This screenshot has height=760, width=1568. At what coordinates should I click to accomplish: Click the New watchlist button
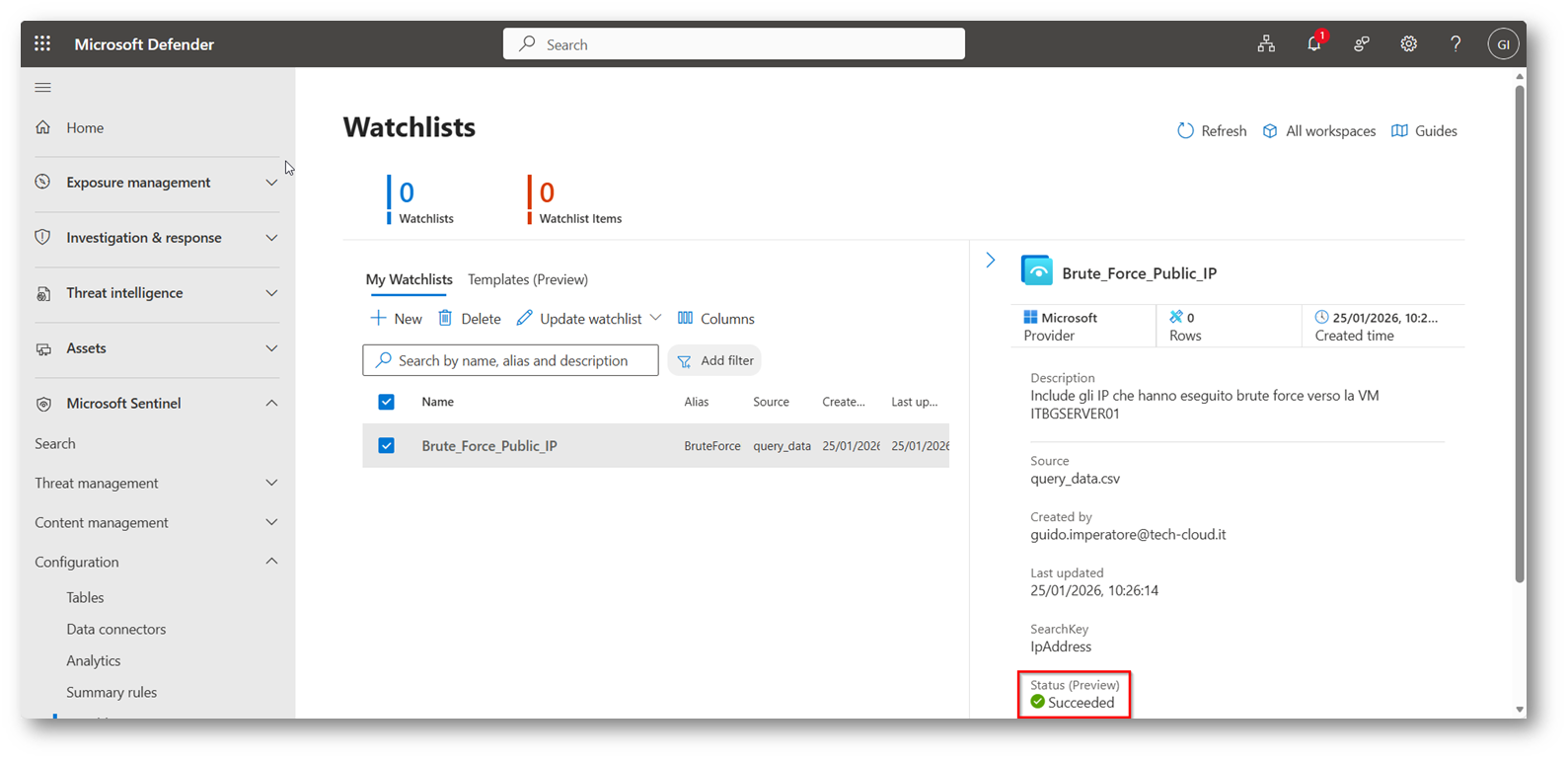point(396,318)
